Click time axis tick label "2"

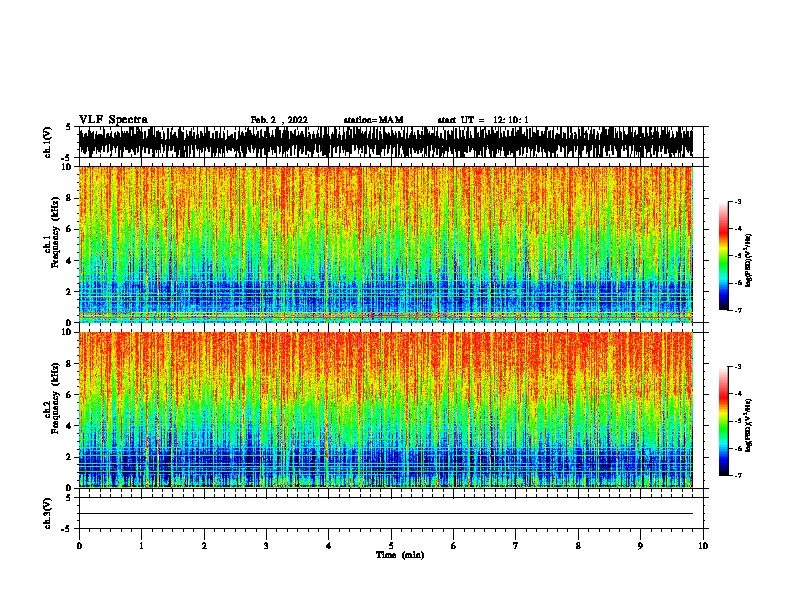[204, 546]
